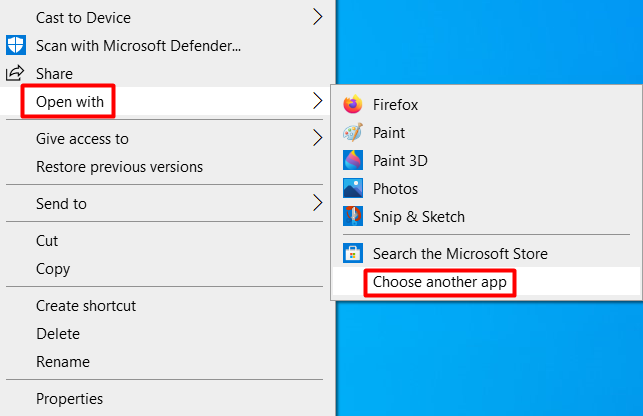The width and height of the screenshot is (643, 416).
Task: Click Delete in the context menu
Action: [x=57, y=333]
